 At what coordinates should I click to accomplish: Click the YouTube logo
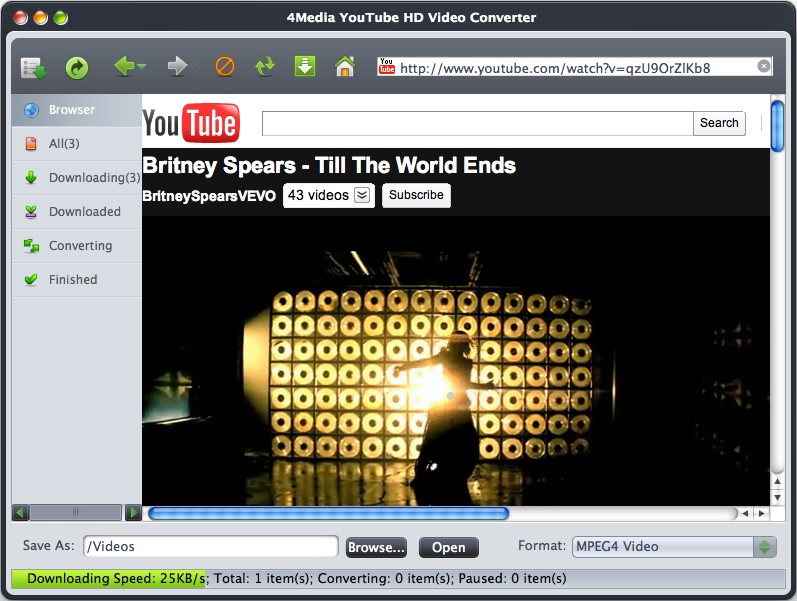pos(191,123)
